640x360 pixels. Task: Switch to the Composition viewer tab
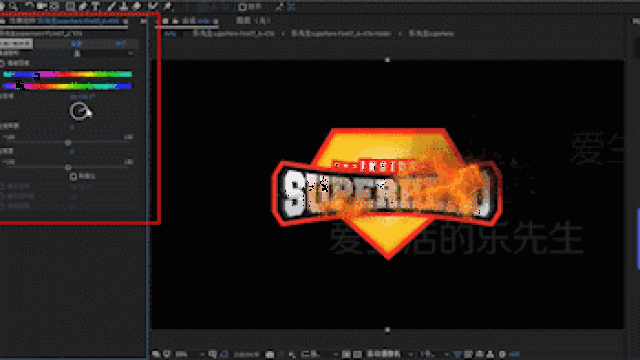(196, 21)
